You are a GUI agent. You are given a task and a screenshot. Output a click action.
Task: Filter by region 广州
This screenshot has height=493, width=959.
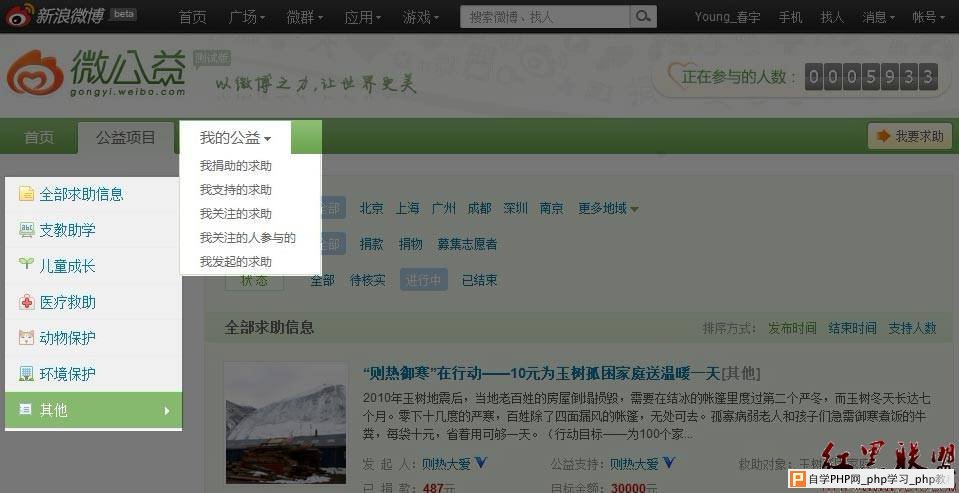443,209
